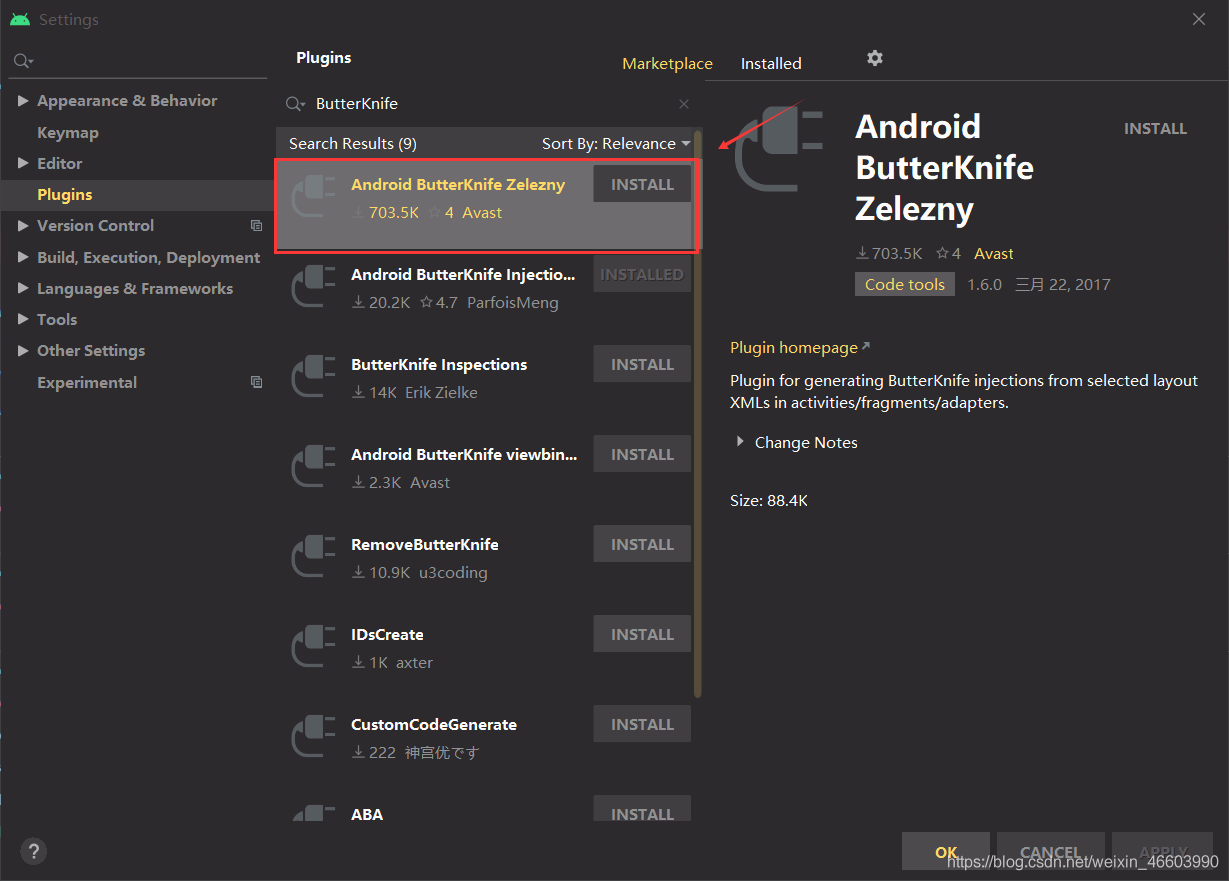Screen dimensions: 1229x881
Task: Click INSTALL button in plugin details pane
Action: [1155, 129]
